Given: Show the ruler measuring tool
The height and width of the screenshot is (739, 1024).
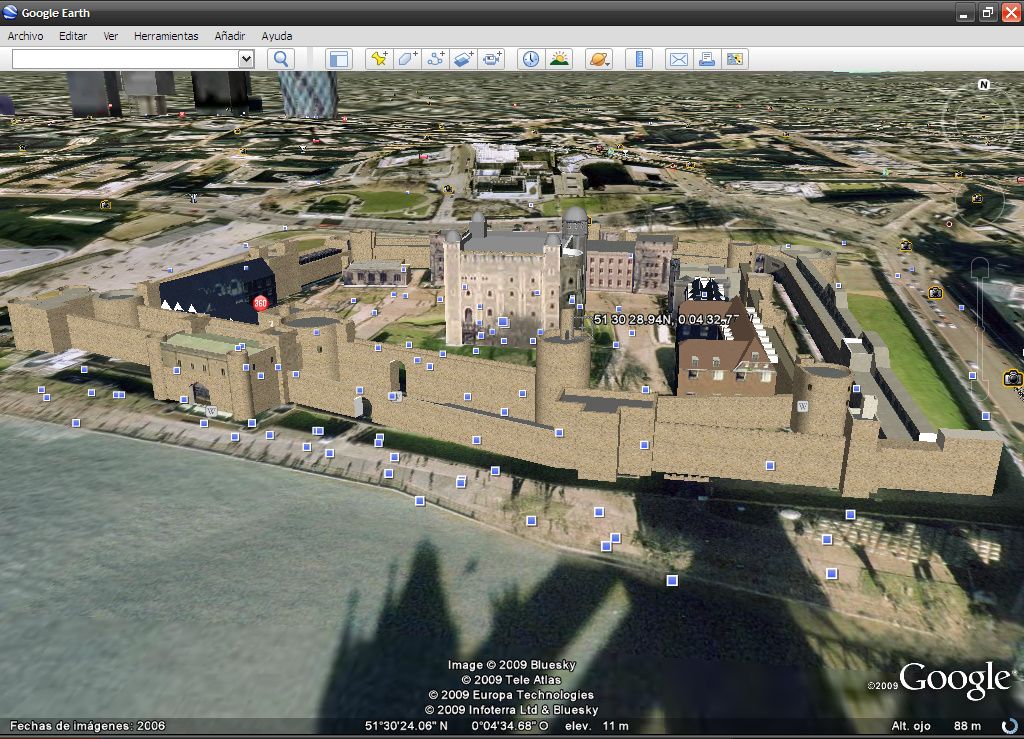Looking at the screenshot, I should point(639,59).
